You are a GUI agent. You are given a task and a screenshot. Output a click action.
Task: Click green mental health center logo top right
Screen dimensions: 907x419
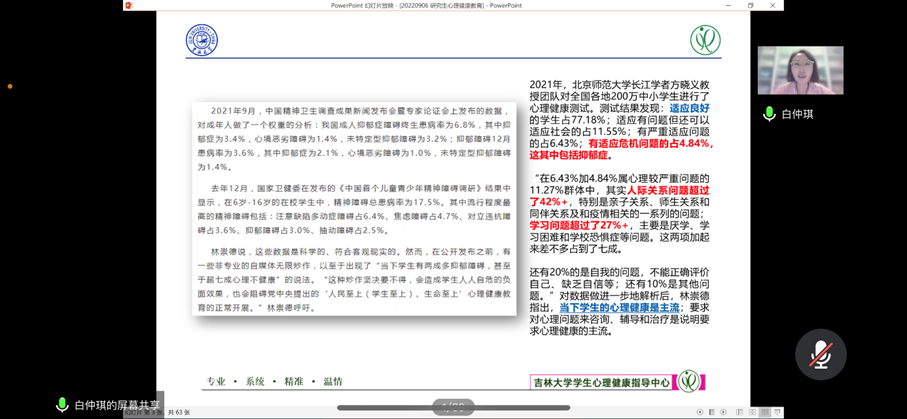tap(705, 40)
